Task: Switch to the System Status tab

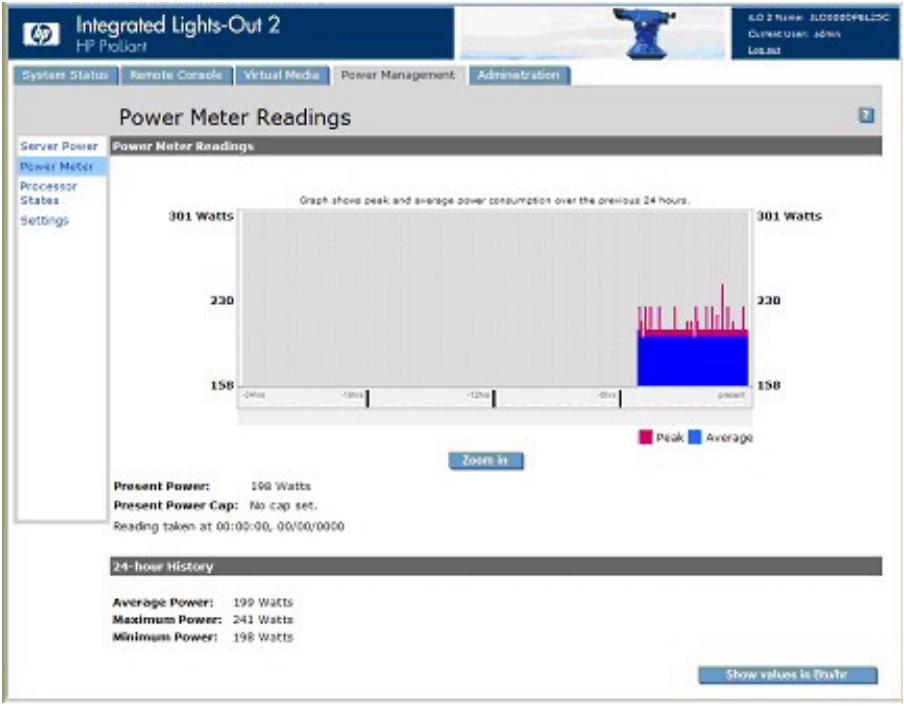Action: click(65, 75)
